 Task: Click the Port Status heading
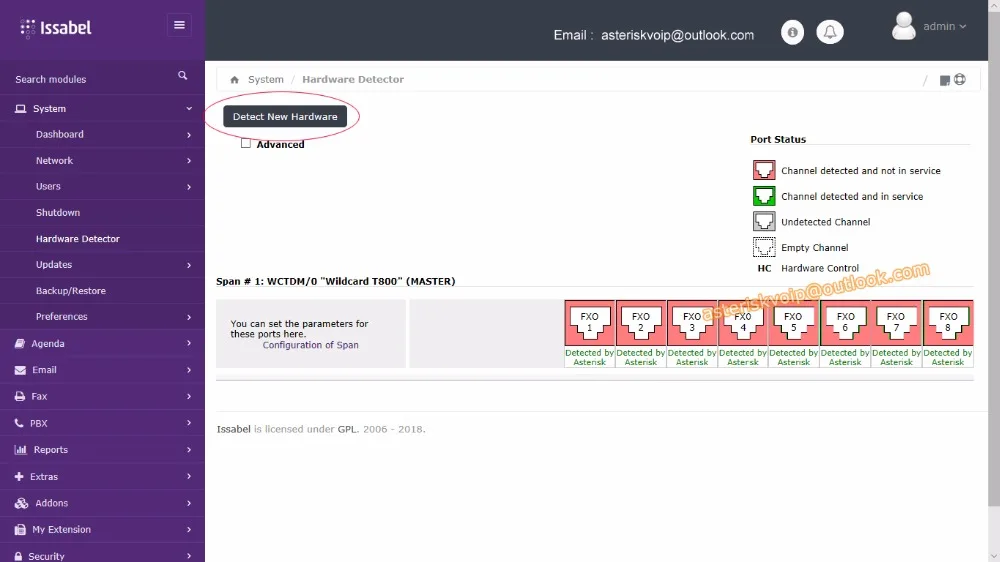[778, 140]
